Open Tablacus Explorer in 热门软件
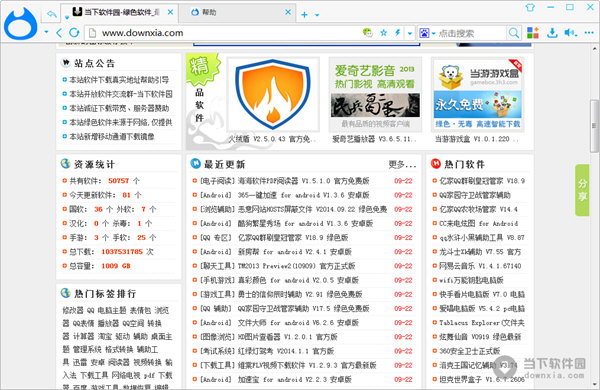Image resolution: width=600 pixels, height=390 pixels. (481, 323)
